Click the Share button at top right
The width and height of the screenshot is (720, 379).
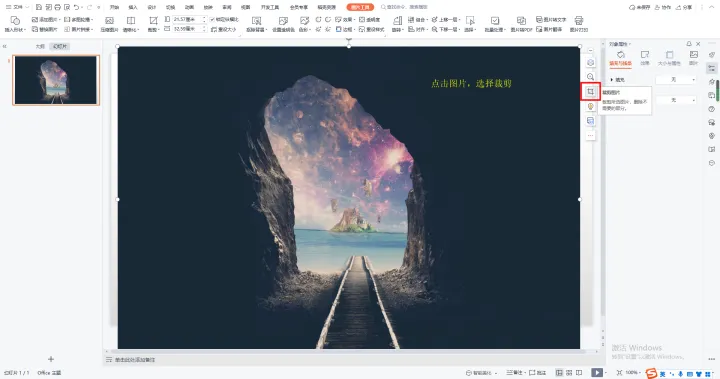[x=684, y=7]
